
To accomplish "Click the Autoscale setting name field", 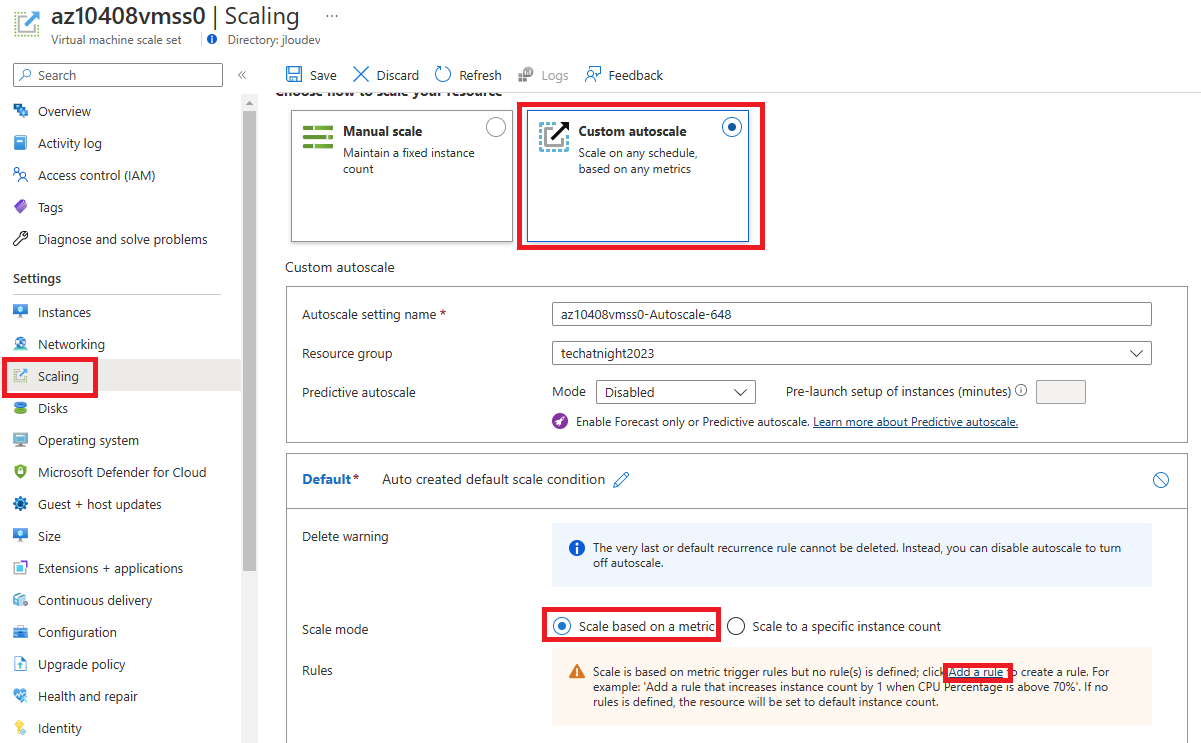I will point(851,314).
